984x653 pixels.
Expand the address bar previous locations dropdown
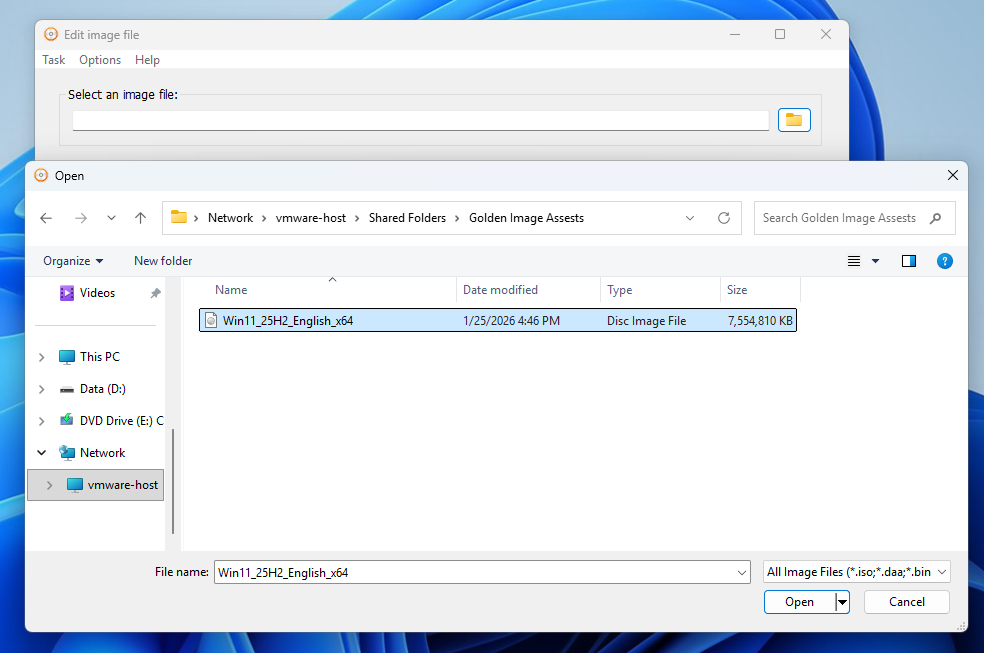pyautogui.click(x=690, y=218)
